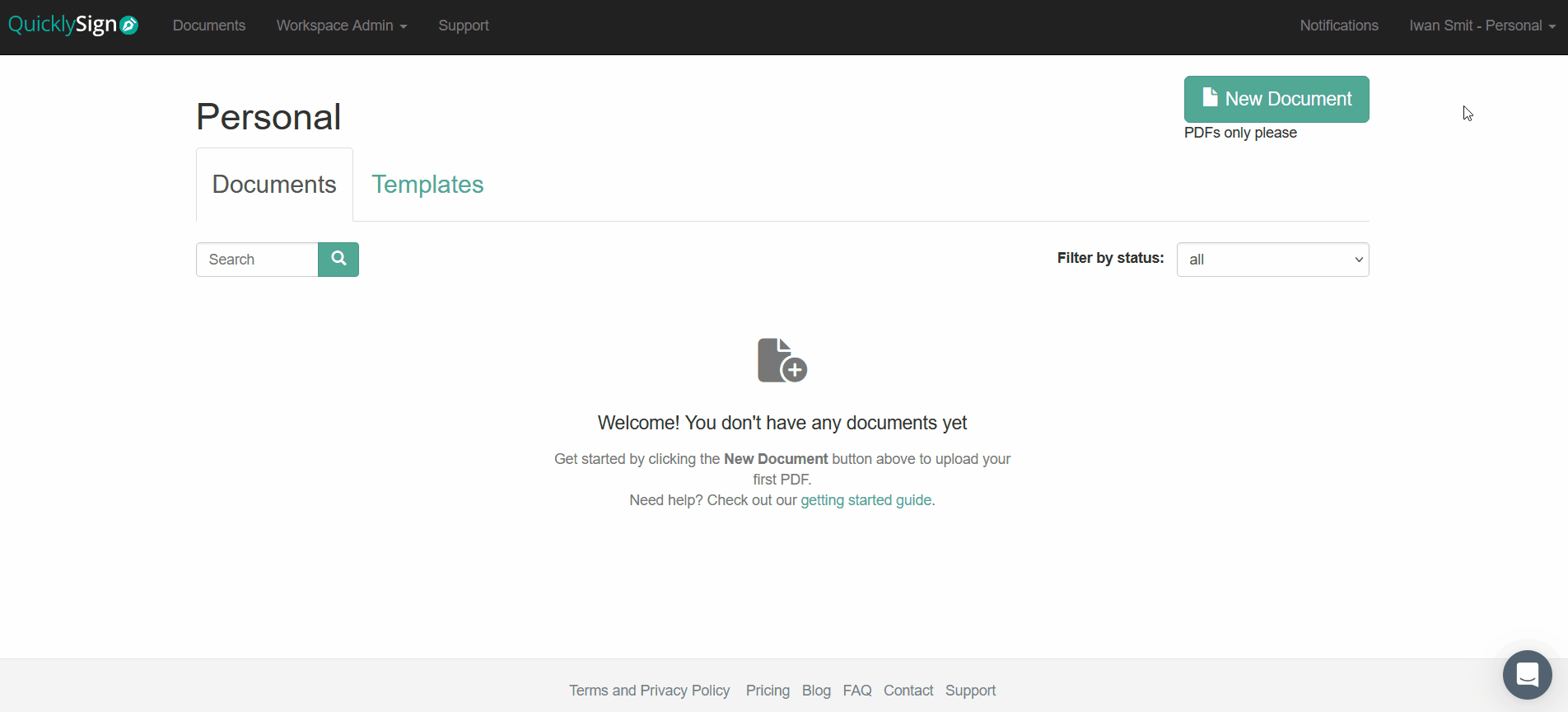
Task: Click the Contact footer link
Action: pos(908,691)
